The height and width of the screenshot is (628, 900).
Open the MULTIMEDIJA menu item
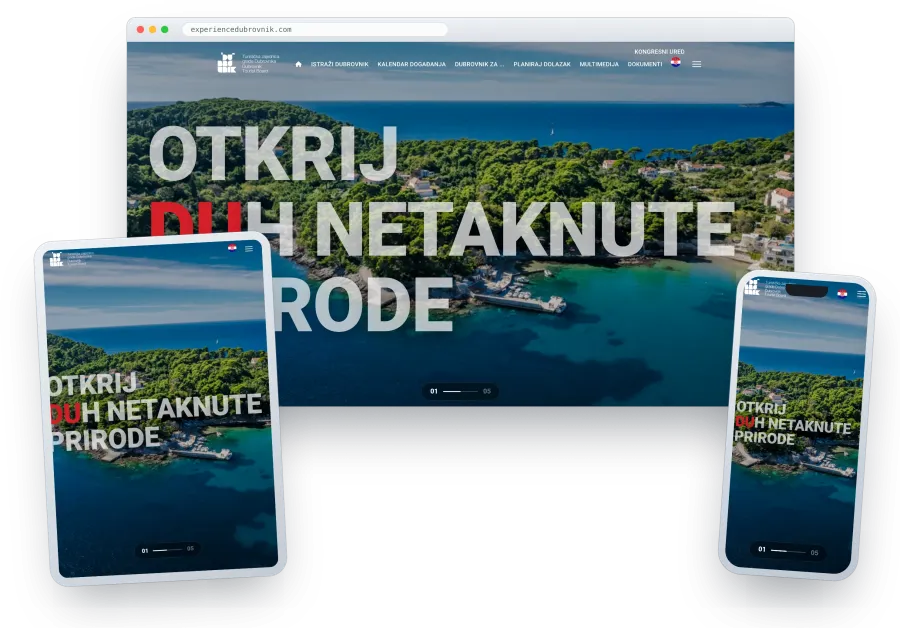[599, 64]
